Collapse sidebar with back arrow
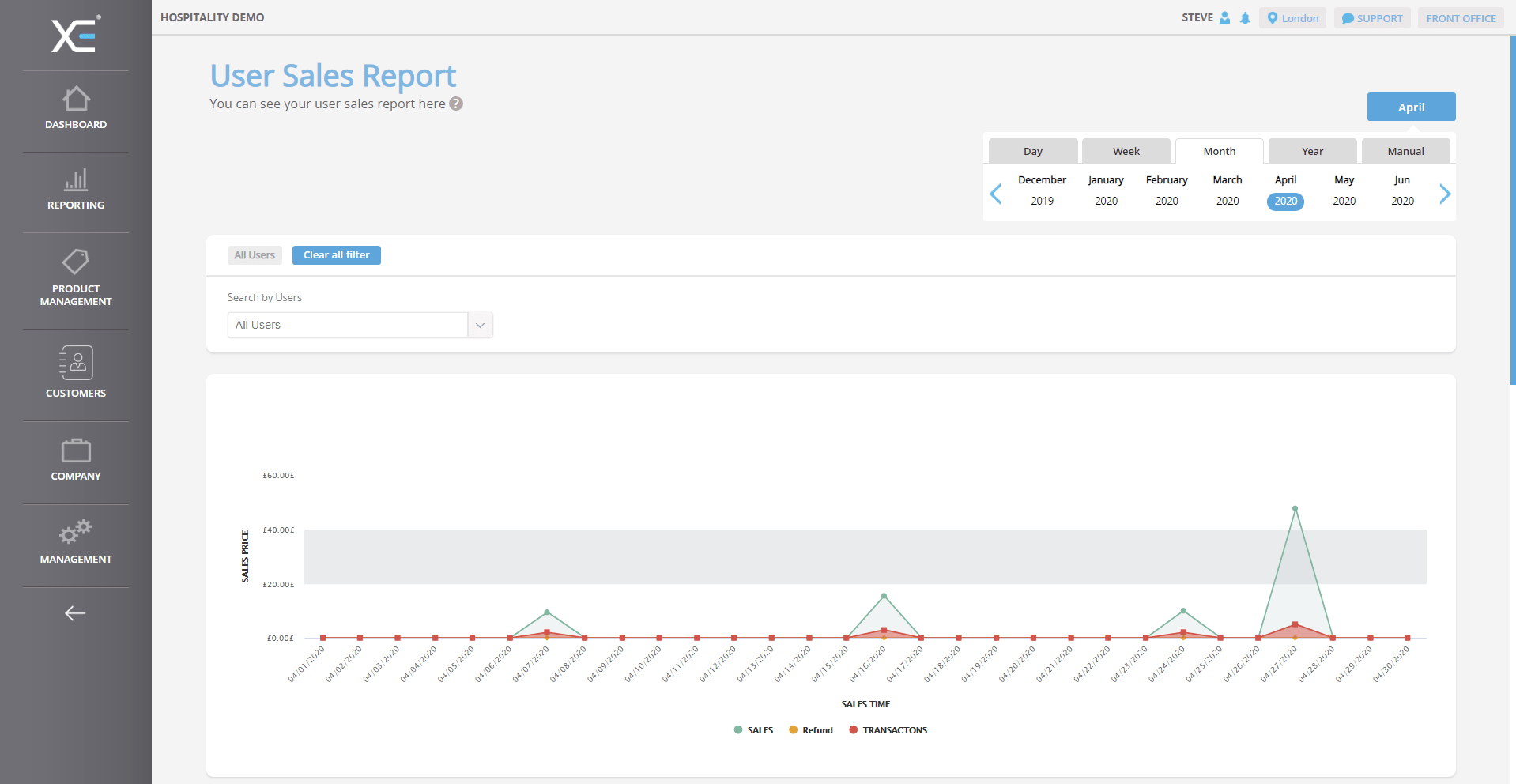 (x=75, y=613)
